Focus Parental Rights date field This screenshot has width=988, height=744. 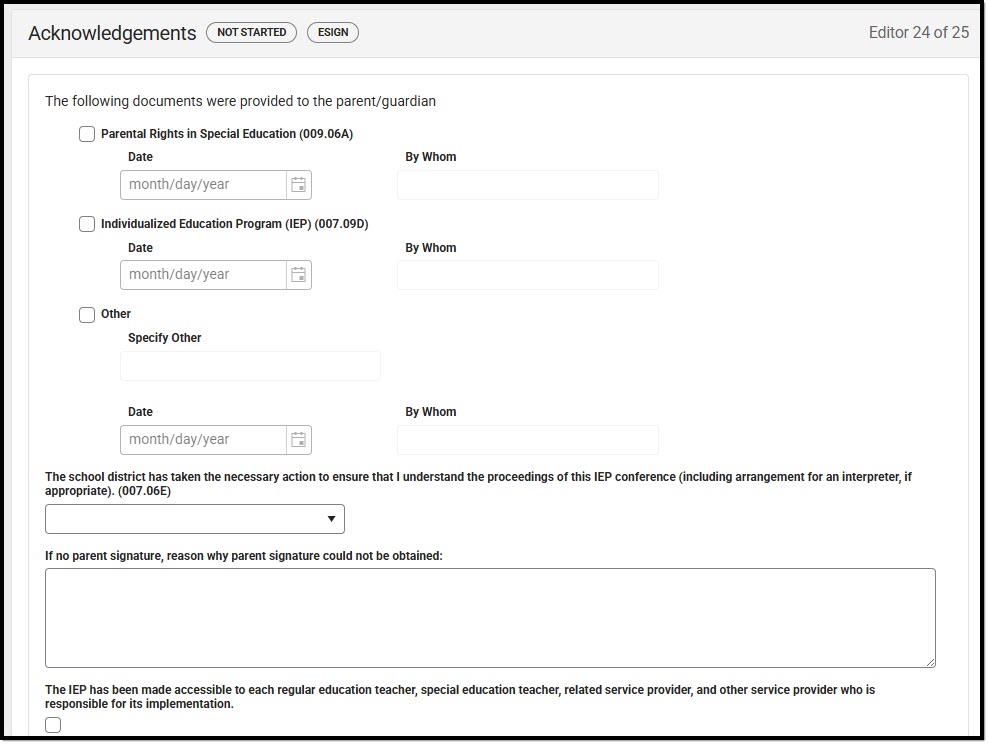pyautogui.click(x=203, y=185)
